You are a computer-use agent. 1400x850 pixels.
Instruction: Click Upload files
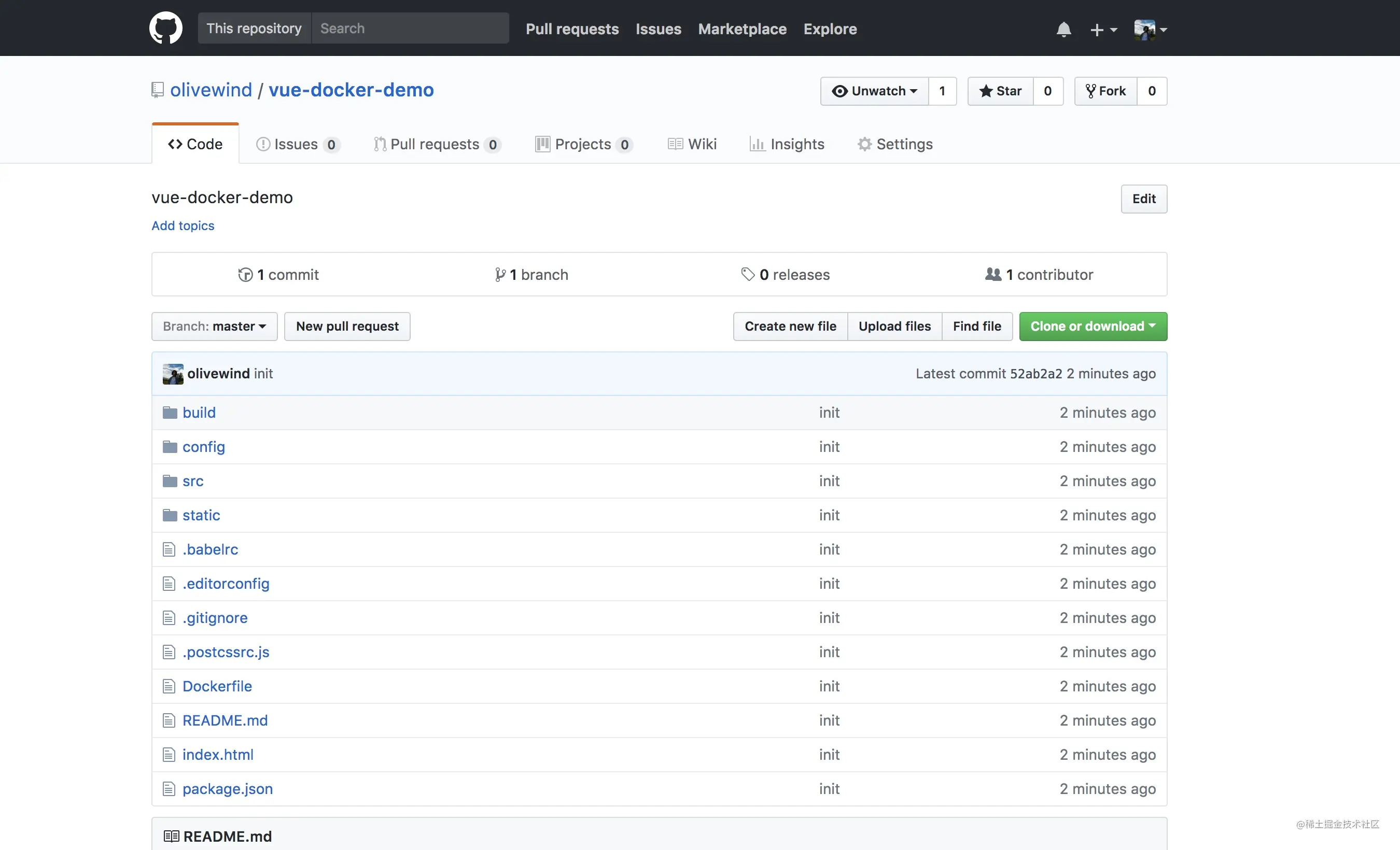tap(894, 327)
